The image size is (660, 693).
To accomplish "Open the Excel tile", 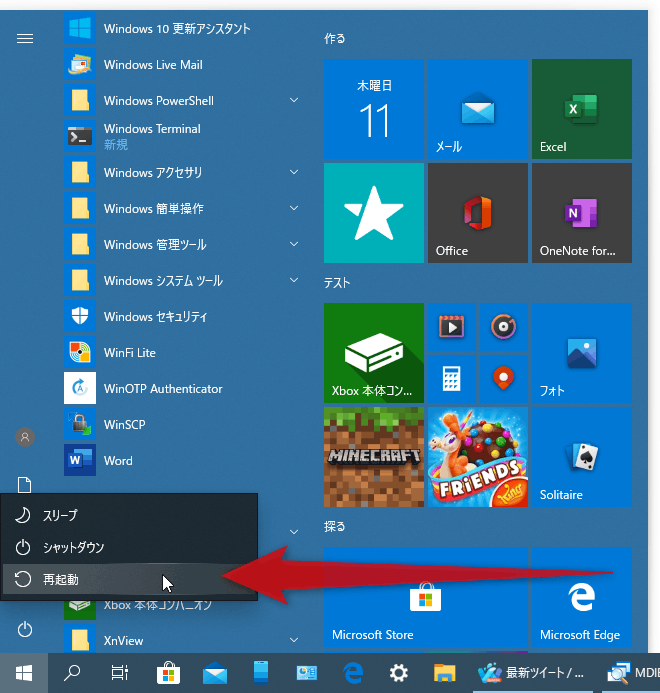I will click(x=582, y=109).
